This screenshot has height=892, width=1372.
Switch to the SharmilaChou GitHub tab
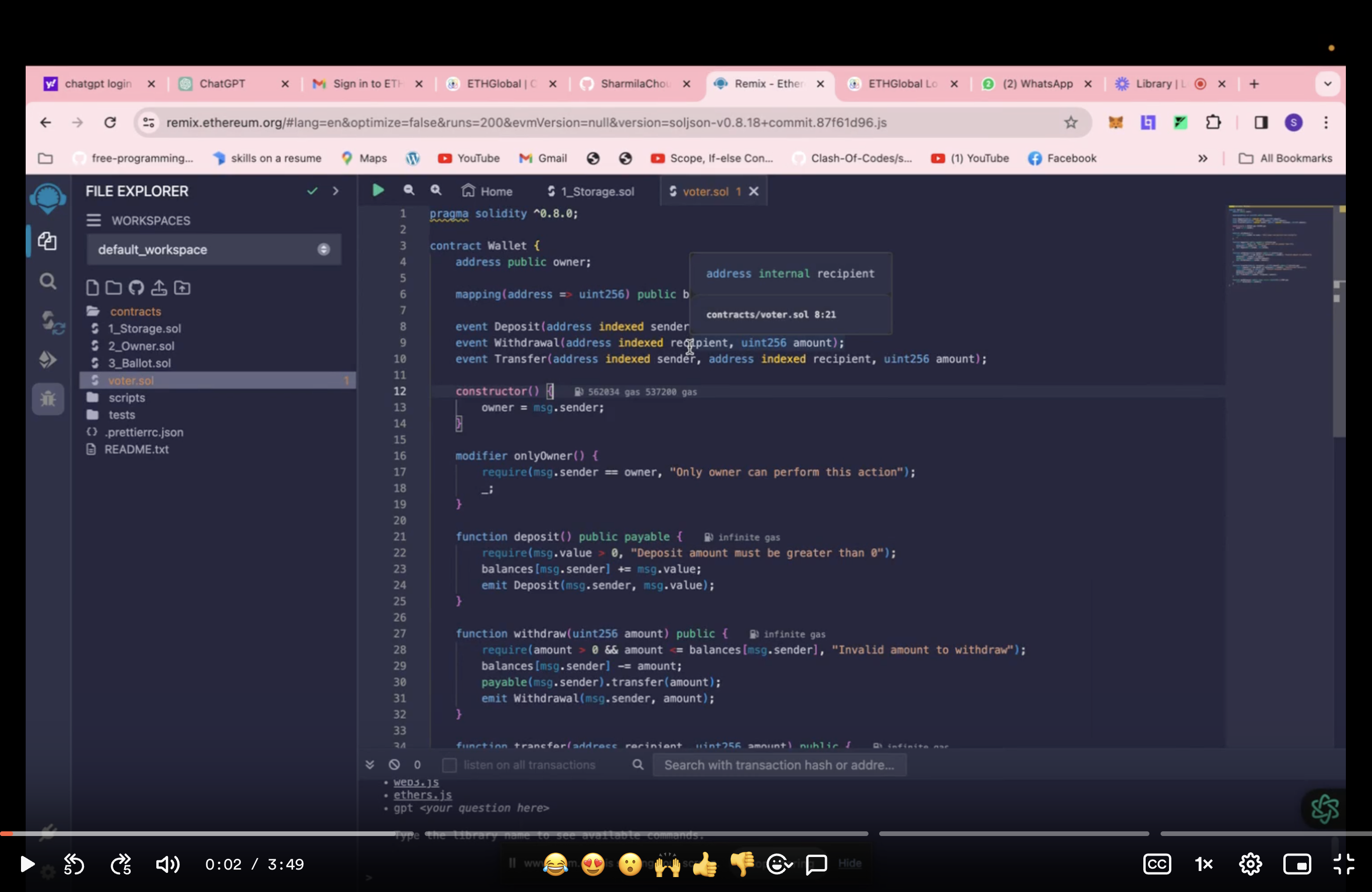pos(635,84)
